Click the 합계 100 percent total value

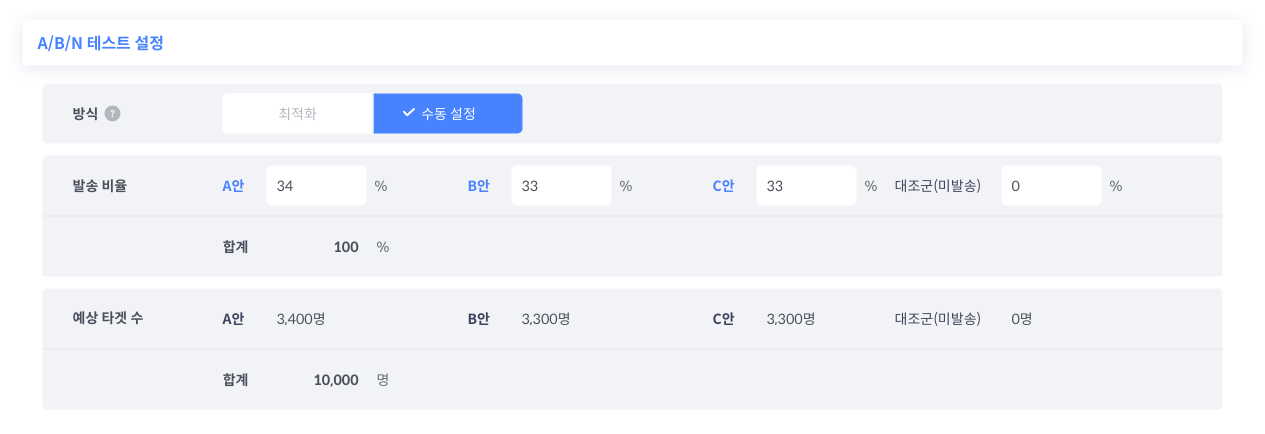coord(346,247)
